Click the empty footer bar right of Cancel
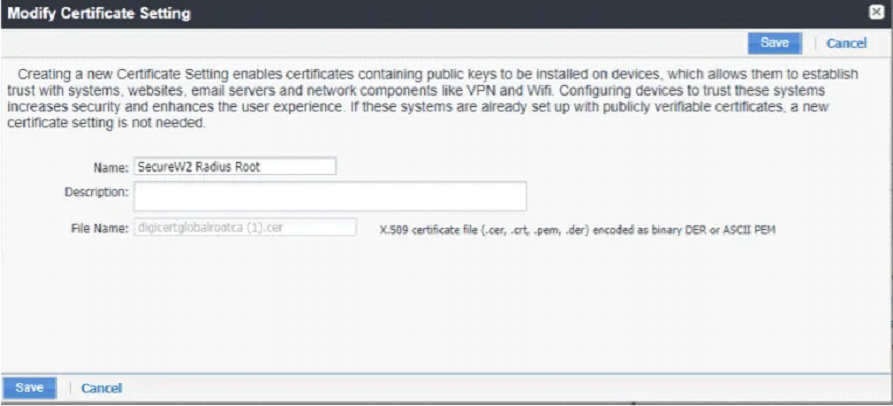 (x=500, y=388)
